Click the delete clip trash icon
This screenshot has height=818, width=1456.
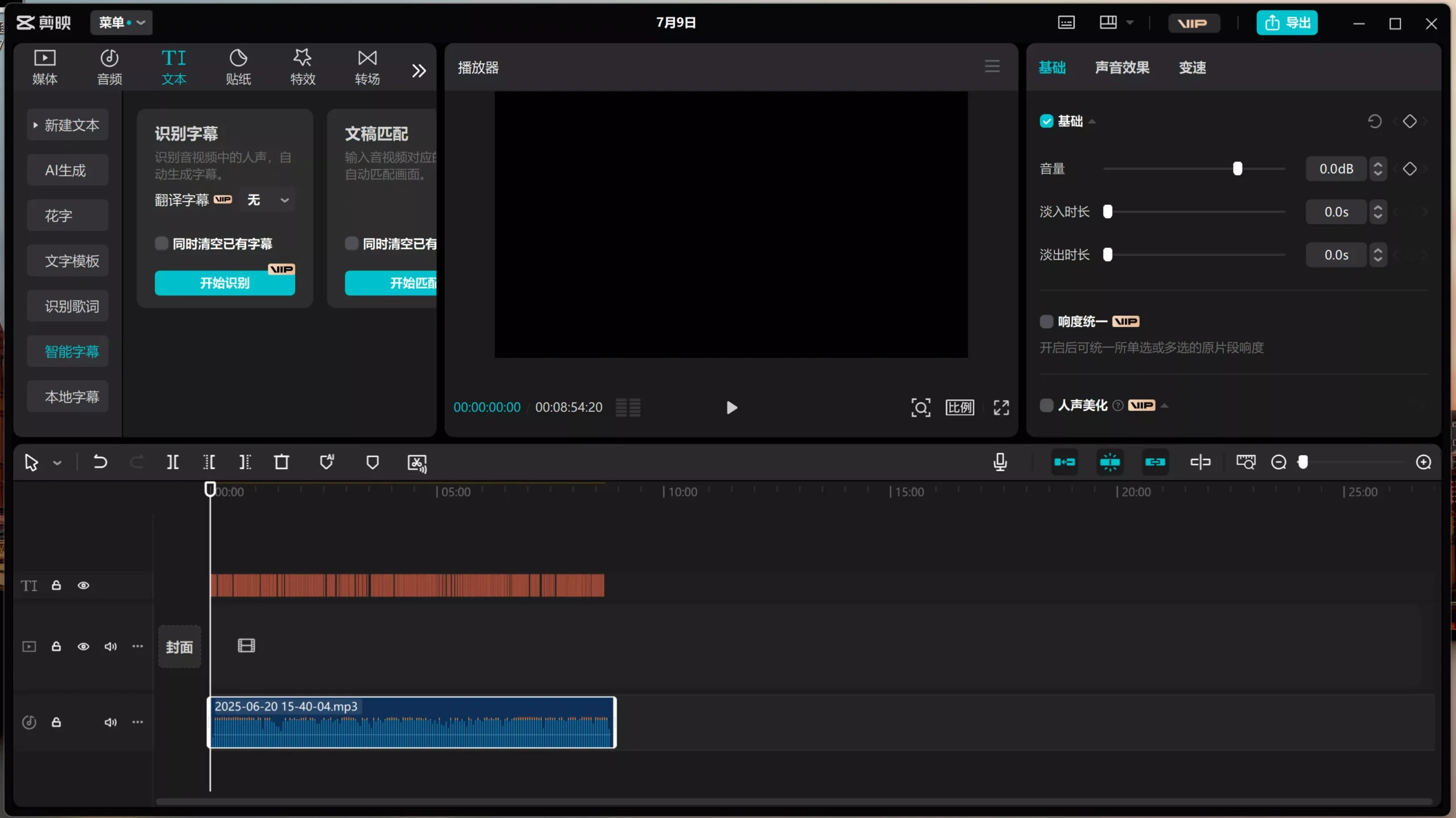click(282, 462)
